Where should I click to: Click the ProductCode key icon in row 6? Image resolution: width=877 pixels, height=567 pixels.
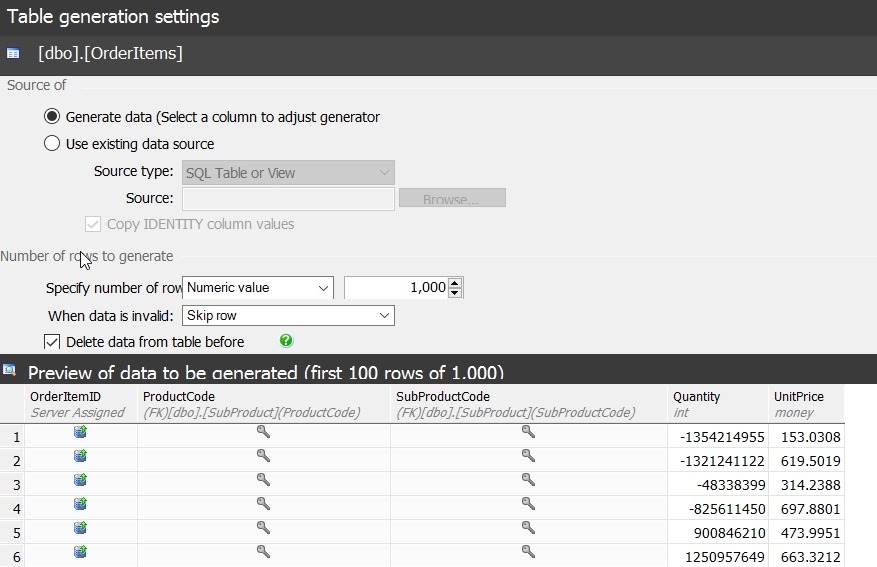coord(263,551)
